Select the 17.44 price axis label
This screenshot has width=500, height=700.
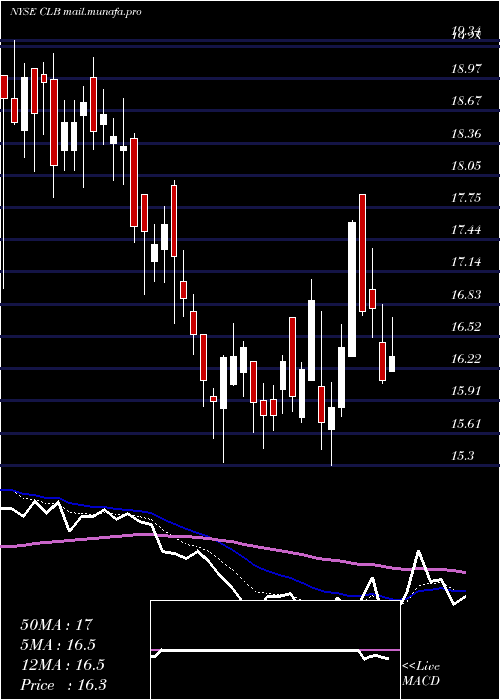tap(467, 230)
